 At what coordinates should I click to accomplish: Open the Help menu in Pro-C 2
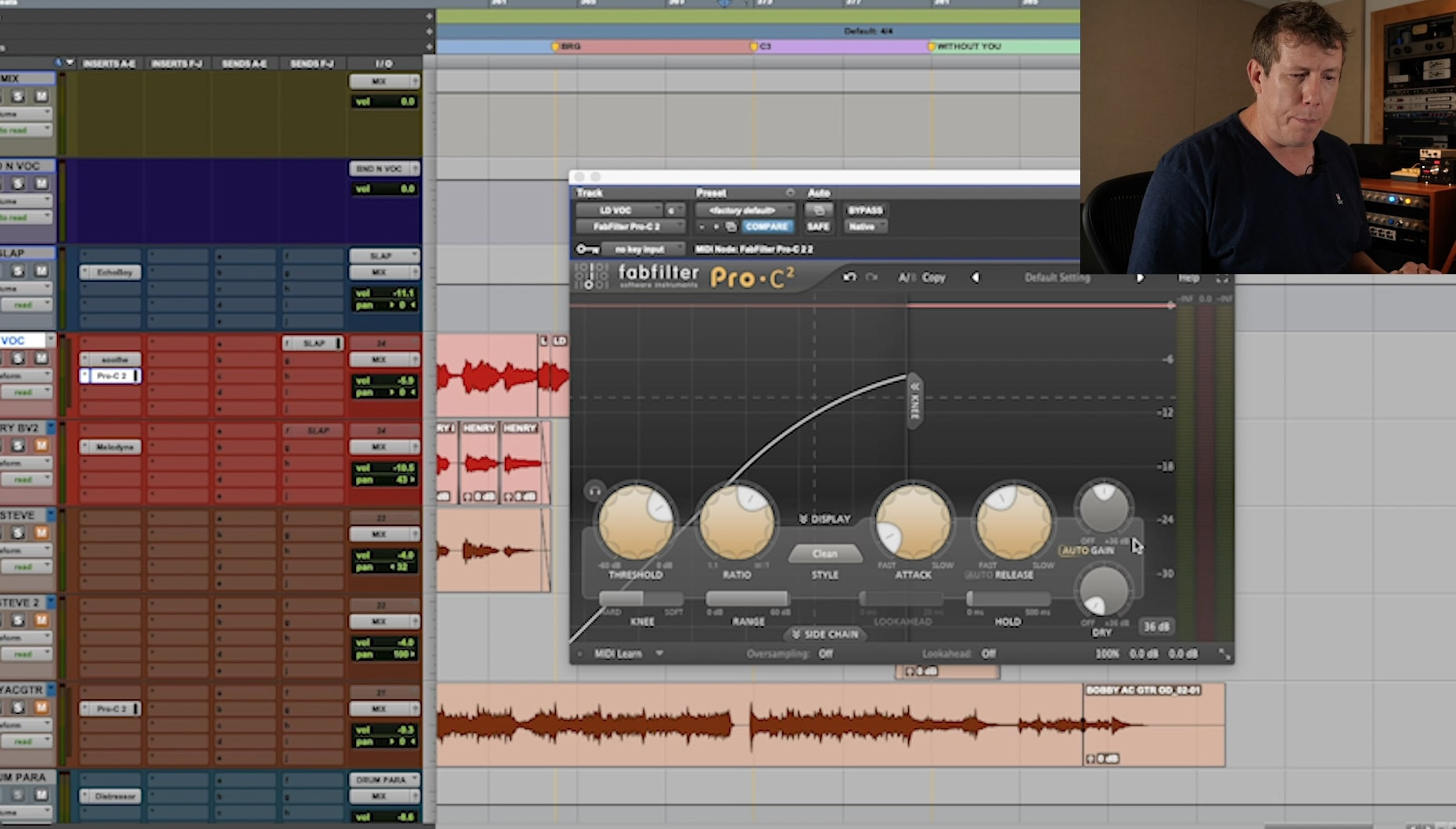(1188, 278)
